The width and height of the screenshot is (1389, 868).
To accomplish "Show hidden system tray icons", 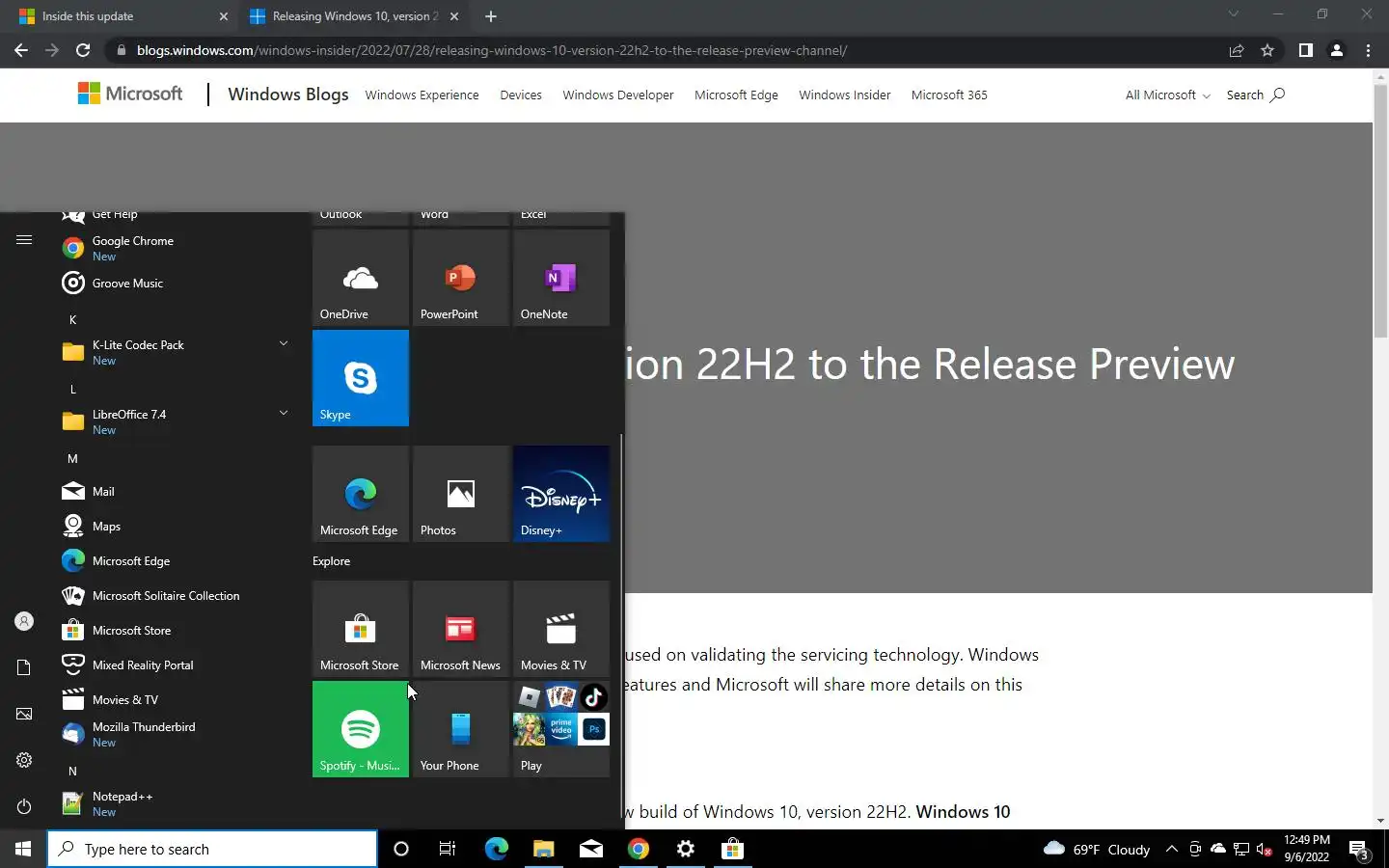I will coord(1171,849).
